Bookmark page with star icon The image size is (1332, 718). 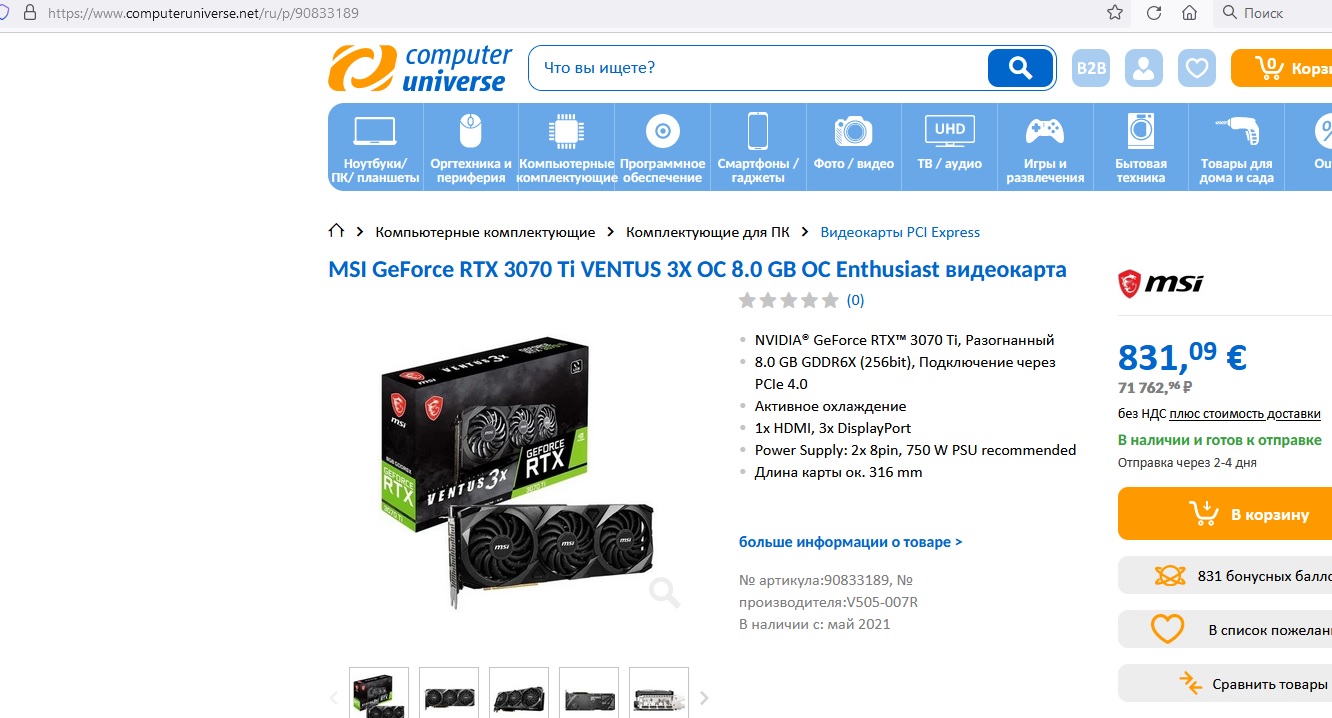tap(1115, 13)
